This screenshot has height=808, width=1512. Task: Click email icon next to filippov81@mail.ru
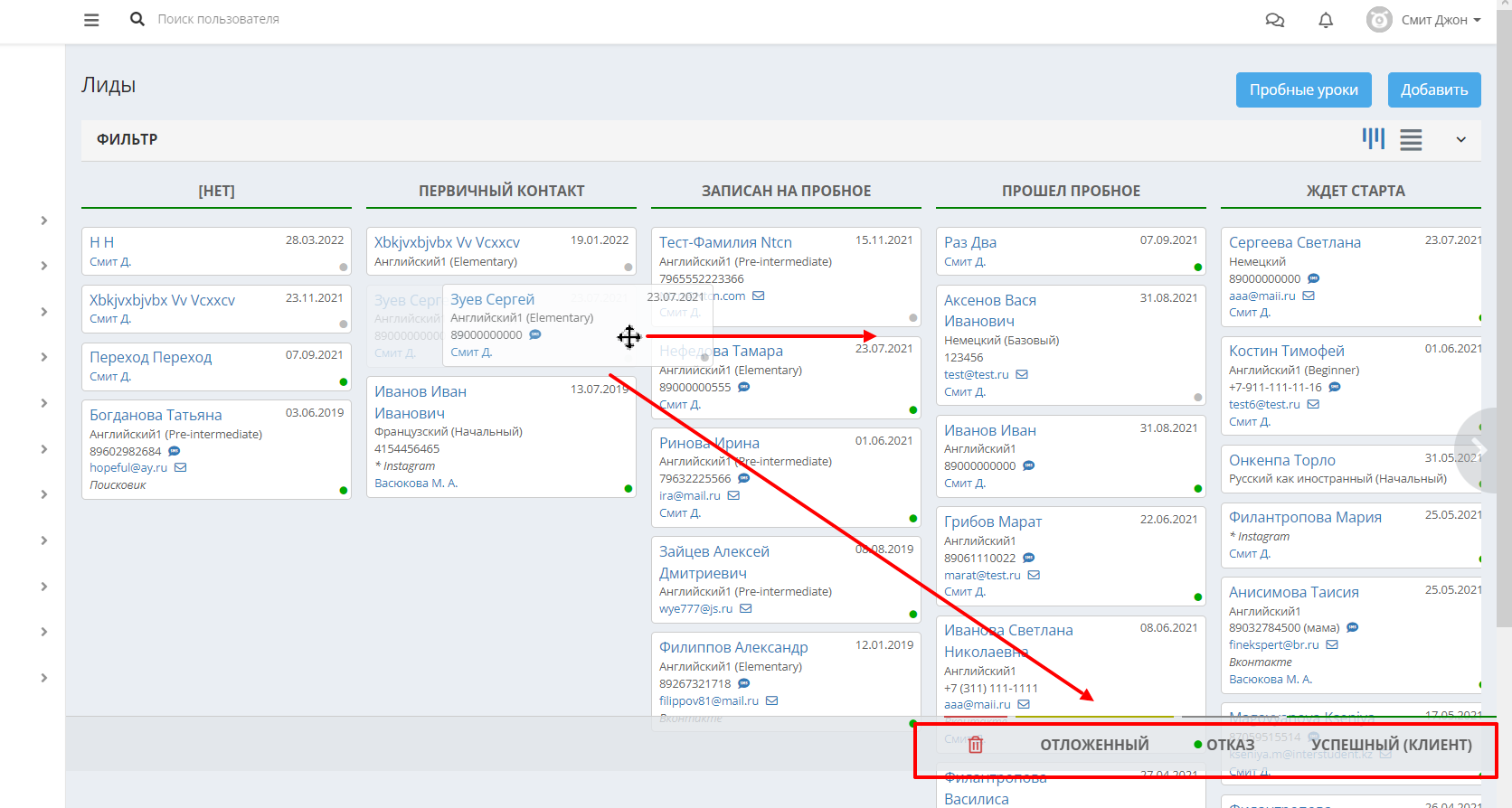772,700
